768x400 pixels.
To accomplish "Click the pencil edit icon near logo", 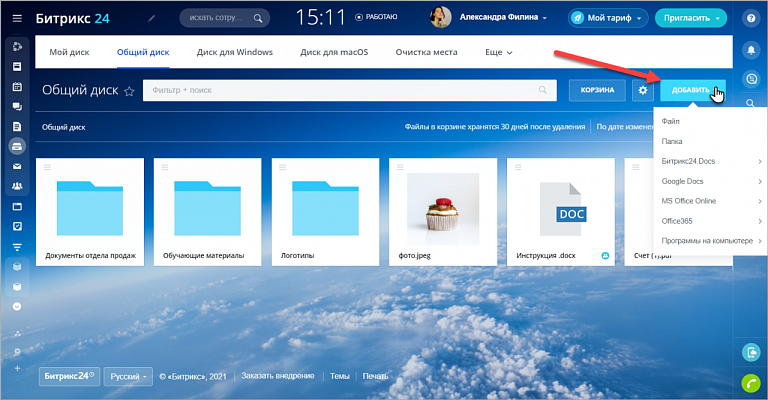I will click(x=152, y=18).
